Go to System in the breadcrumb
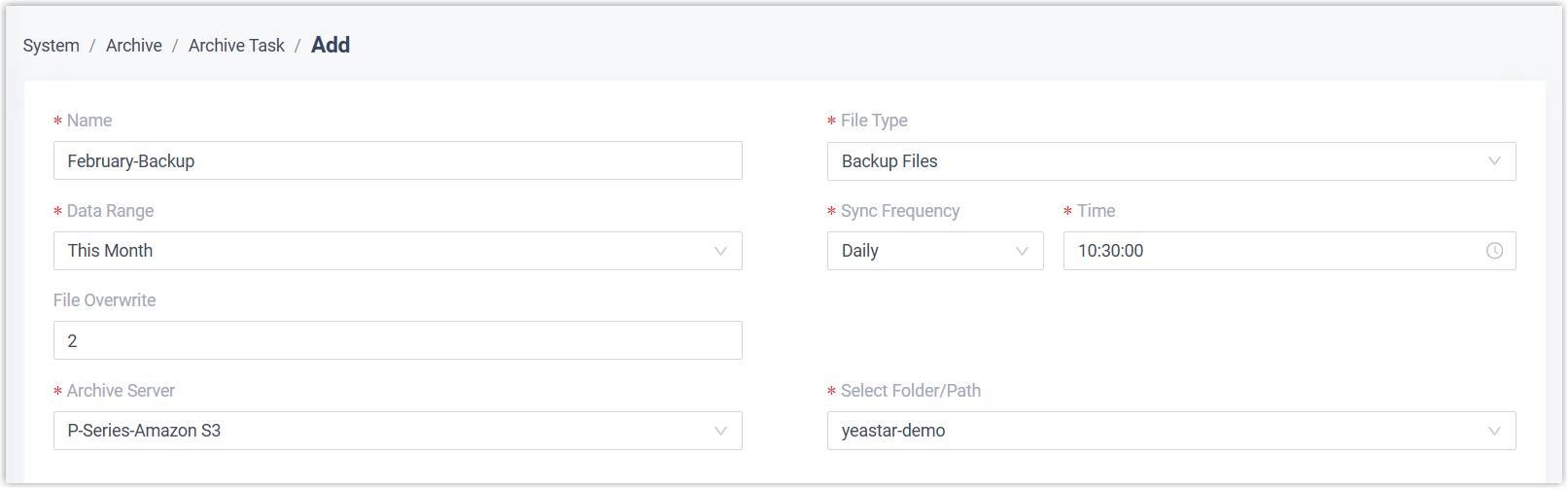 point(52,46)
